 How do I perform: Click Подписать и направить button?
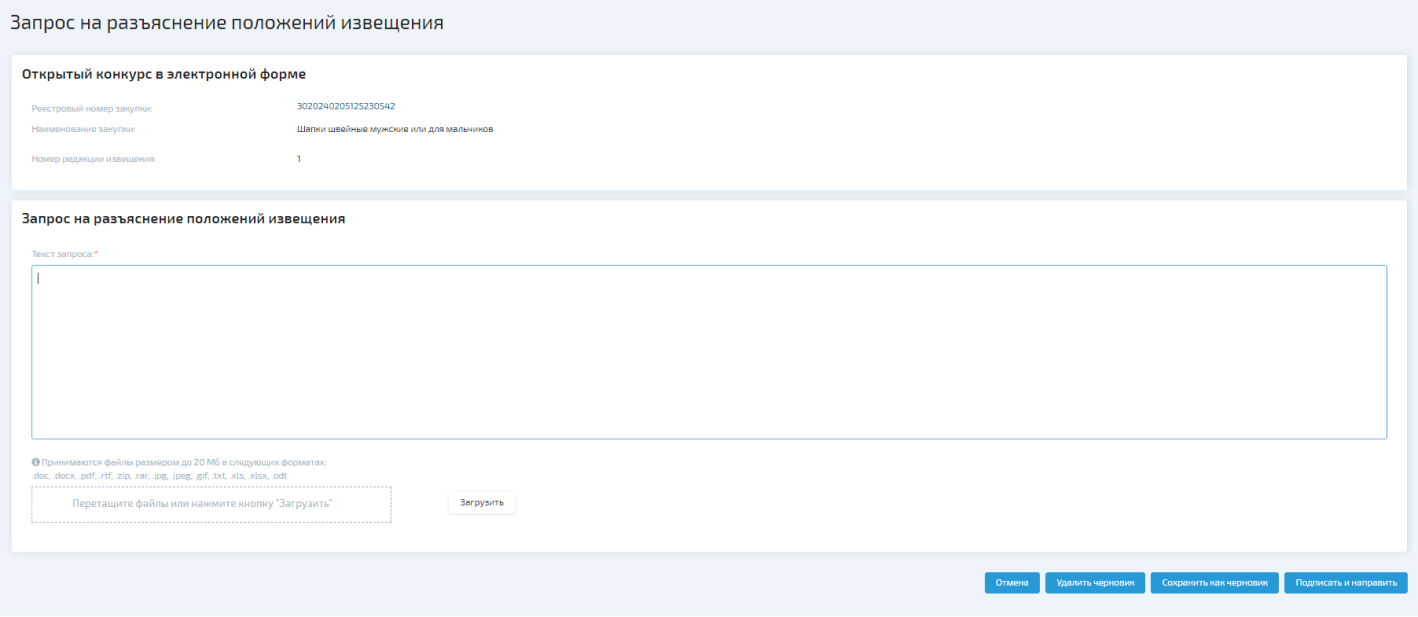1345,583
